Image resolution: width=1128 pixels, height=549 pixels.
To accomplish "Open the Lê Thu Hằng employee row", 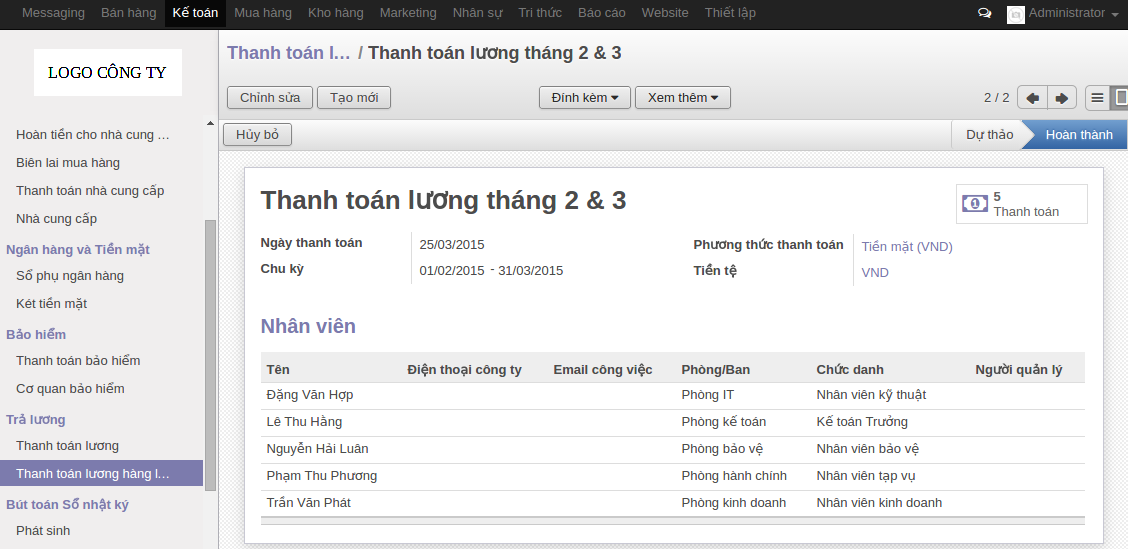I will (304, 422).
